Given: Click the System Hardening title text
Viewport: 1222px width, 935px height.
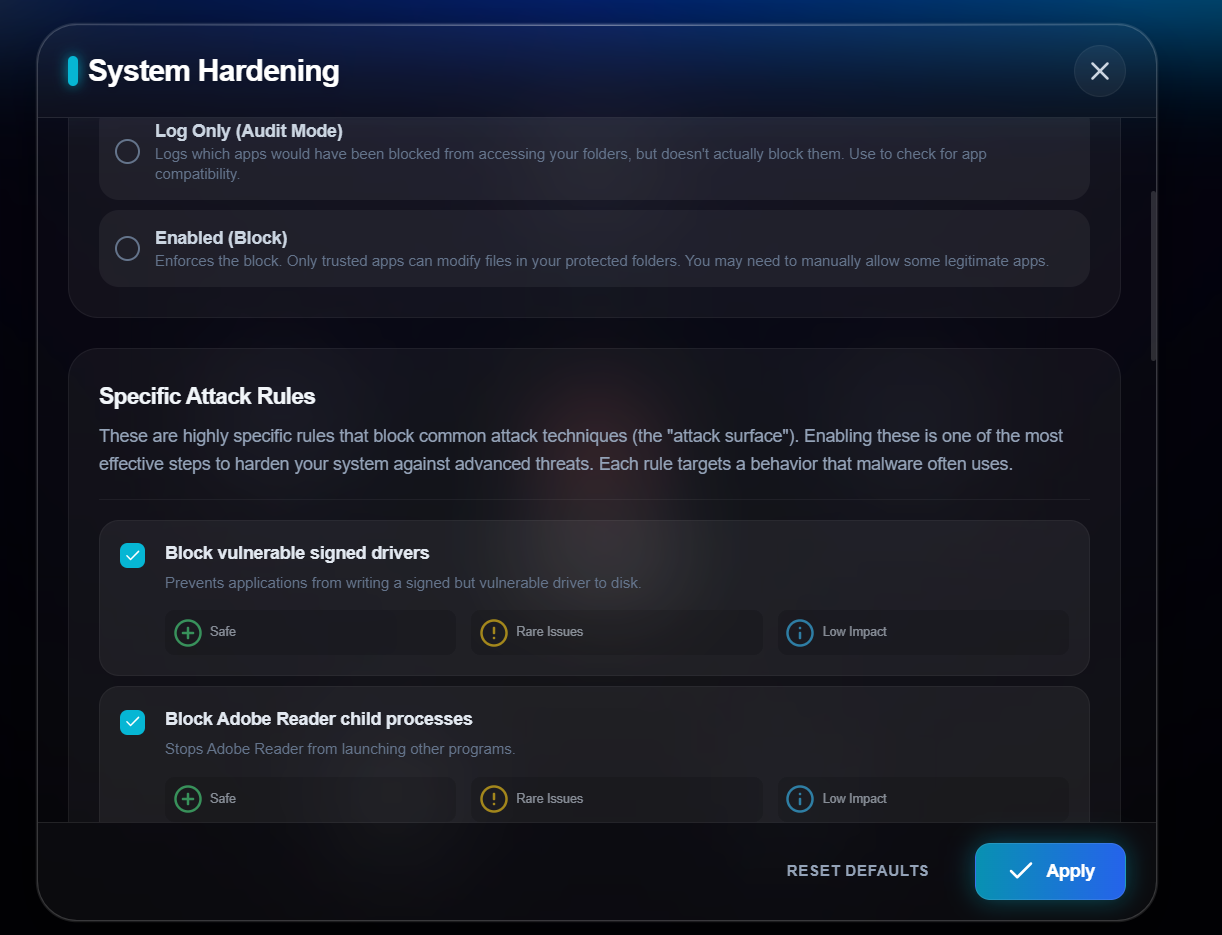Looking at the screenshot, I should (214, 71).
